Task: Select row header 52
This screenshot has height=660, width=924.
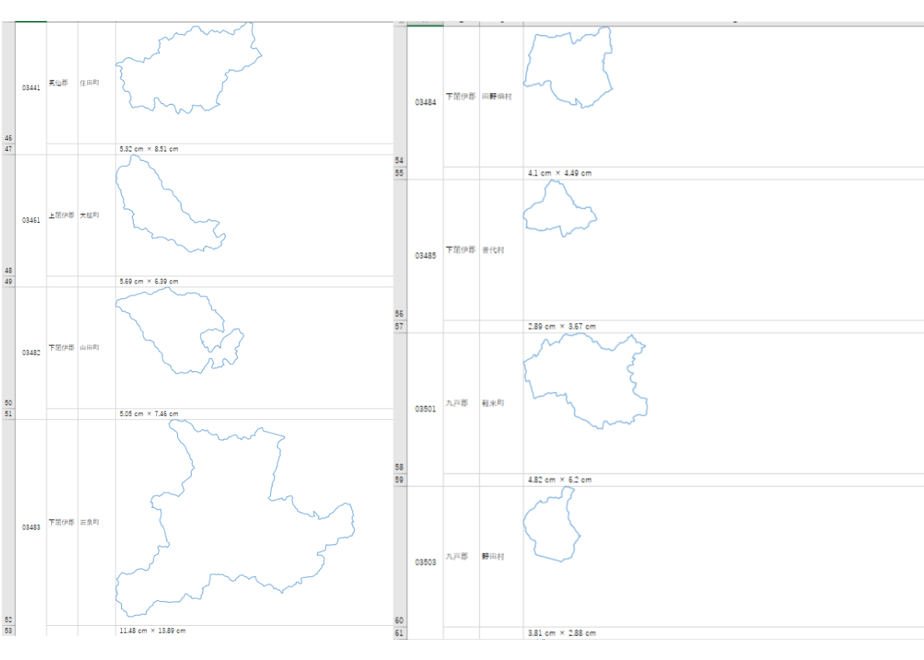Action: 8,523
